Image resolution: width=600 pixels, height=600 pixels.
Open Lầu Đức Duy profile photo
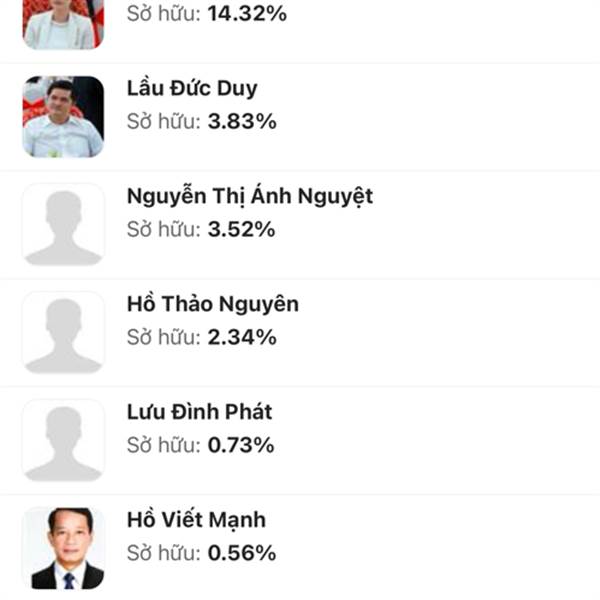click(63, 117)
